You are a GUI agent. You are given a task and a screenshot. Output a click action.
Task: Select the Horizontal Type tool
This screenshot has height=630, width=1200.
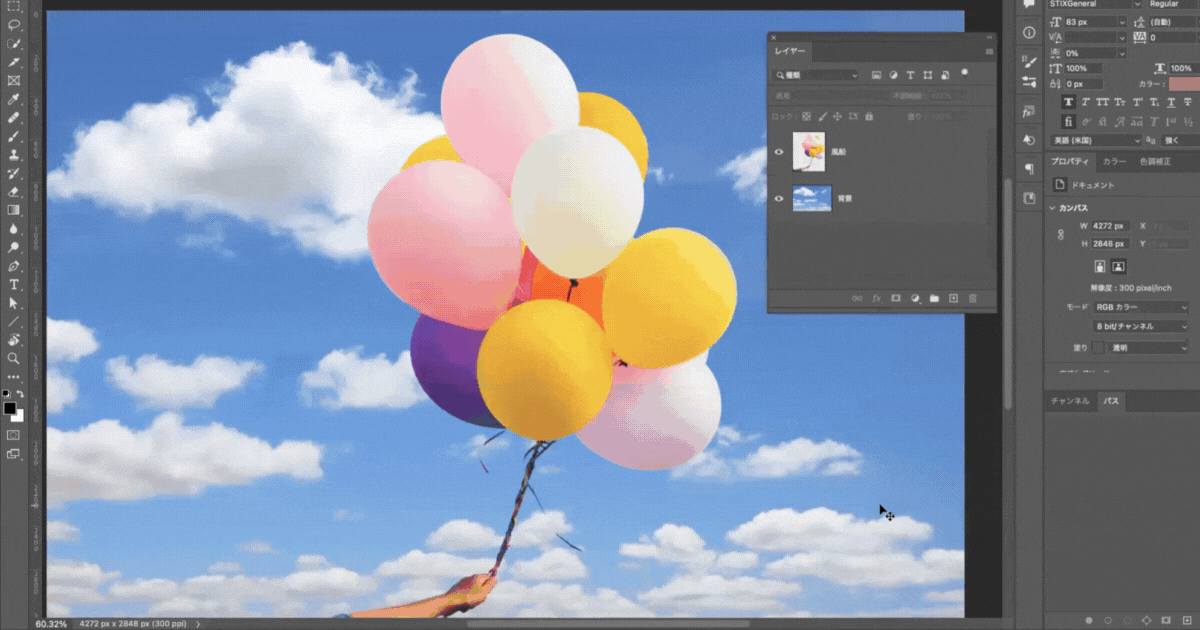[x=14, y=285]
